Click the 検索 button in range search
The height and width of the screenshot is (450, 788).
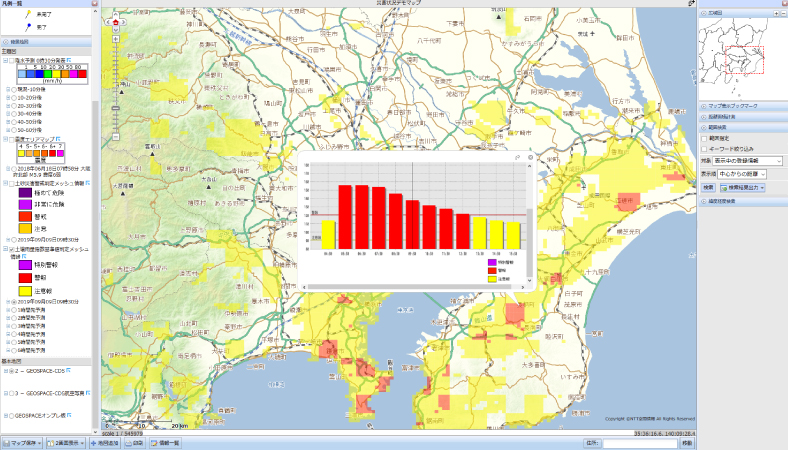click(x=708, y=188)
